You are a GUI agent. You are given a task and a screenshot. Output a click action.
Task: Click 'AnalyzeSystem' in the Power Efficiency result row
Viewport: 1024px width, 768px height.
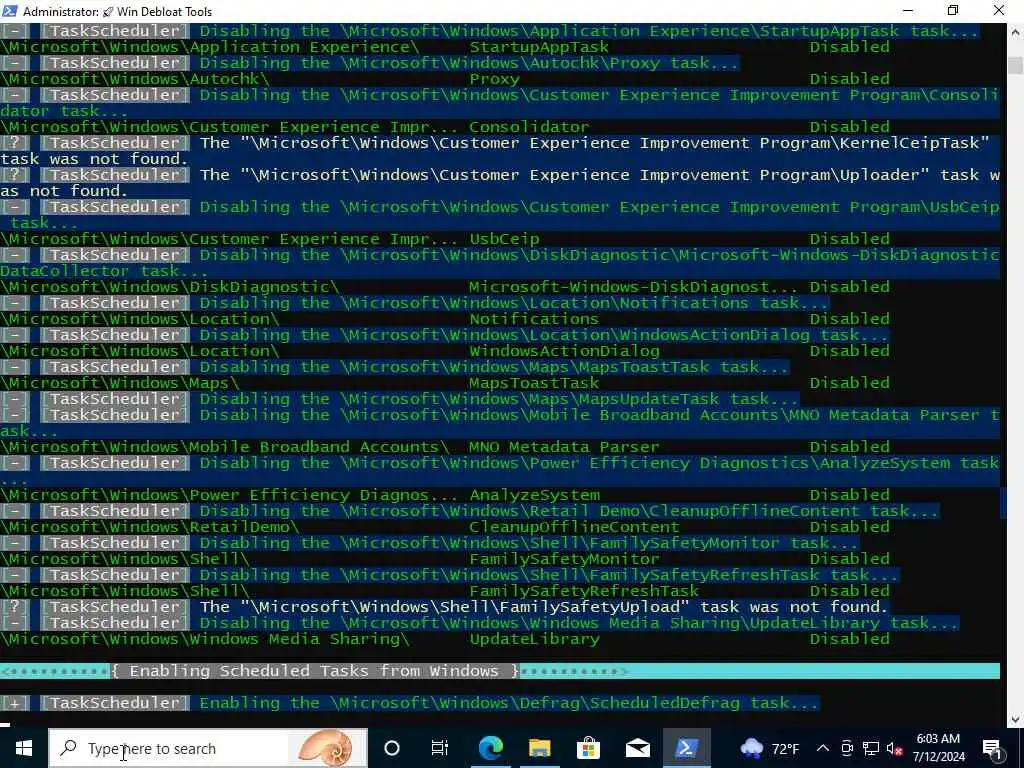[x=534, y=495]
